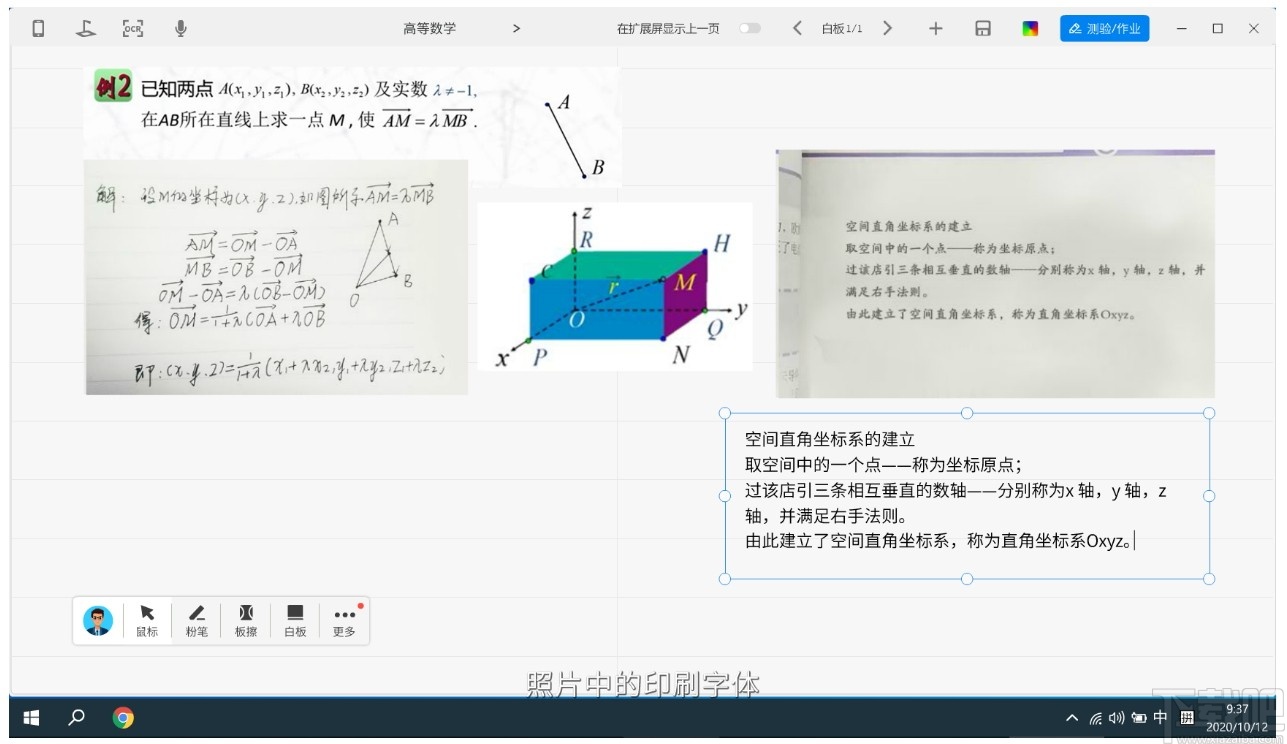Open the mobile device connection icon
Screen dimensions: 1287x744
tap(38, 28)
